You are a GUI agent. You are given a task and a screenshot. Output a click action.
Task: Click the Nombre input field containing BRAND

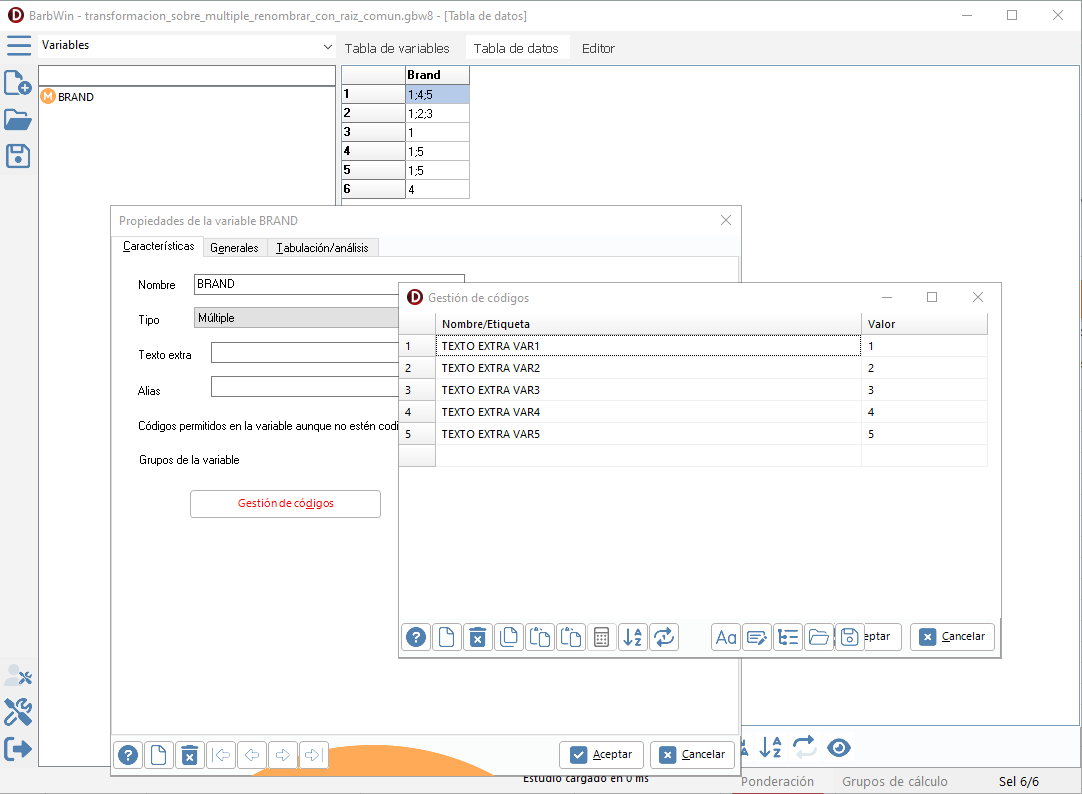[x=296, y=284]
